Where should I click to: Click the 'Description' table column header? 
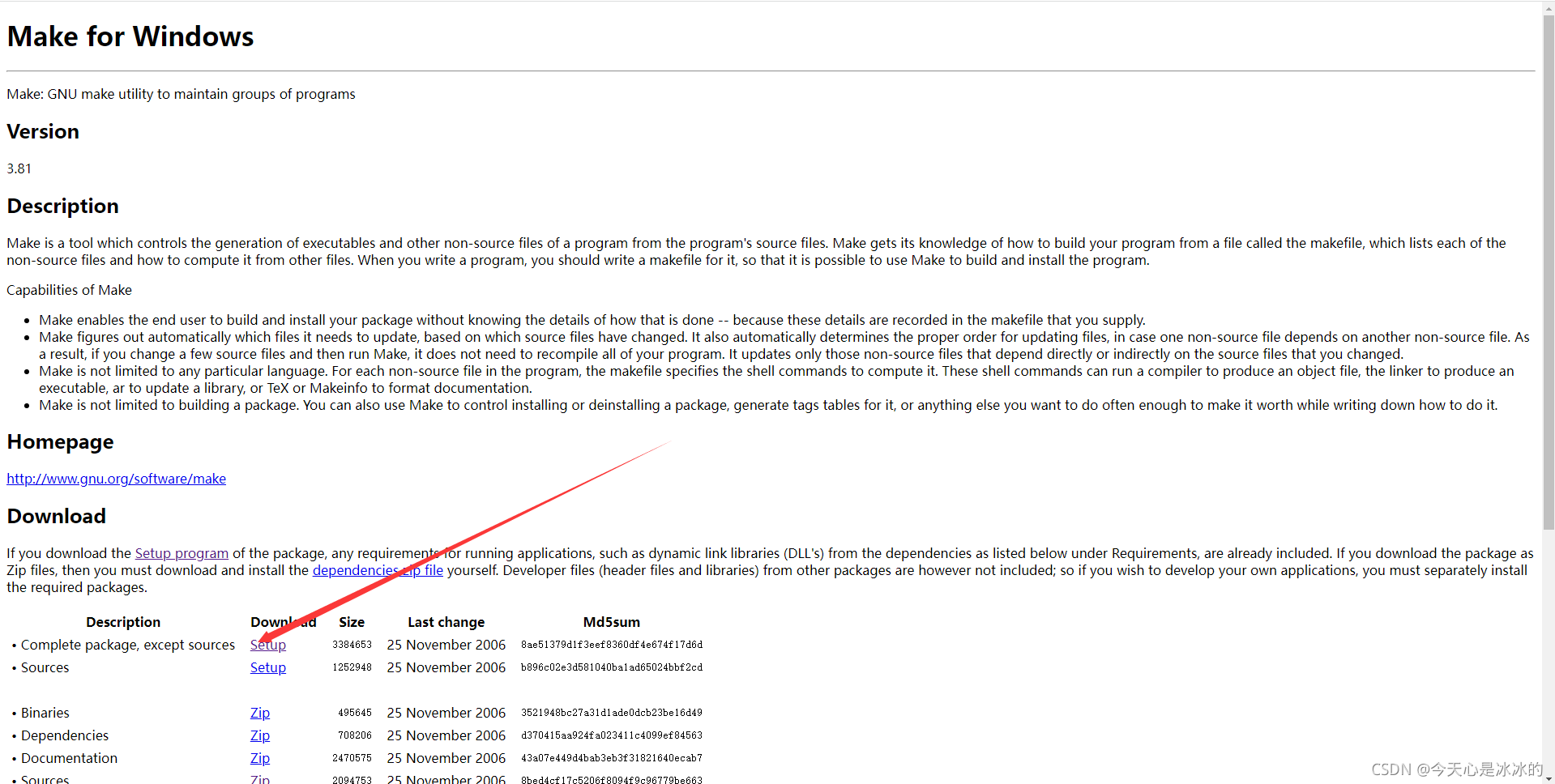point(123,622)
